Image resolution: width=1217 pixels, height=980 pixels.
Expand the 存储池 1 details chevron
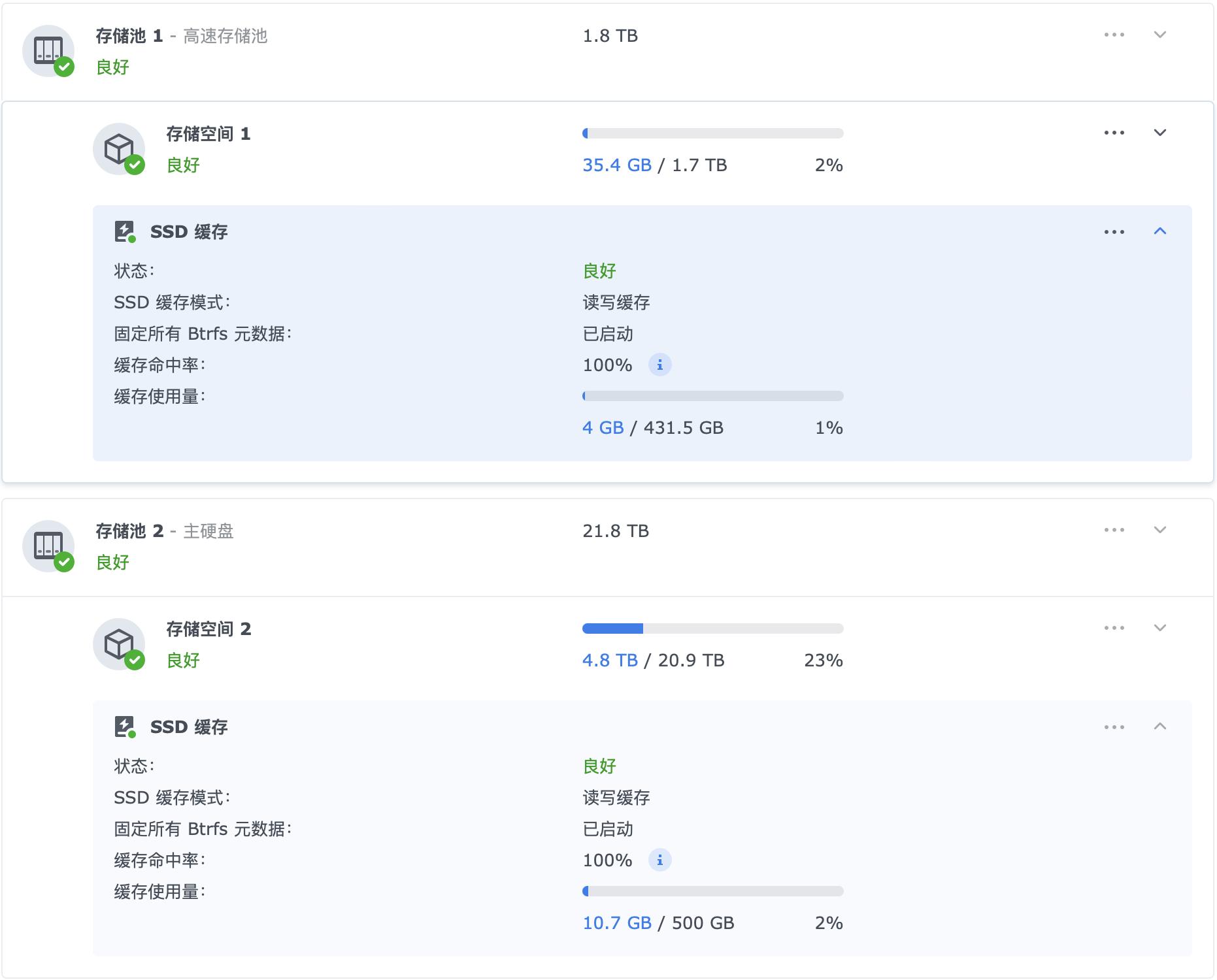(x=1159, y=36)
